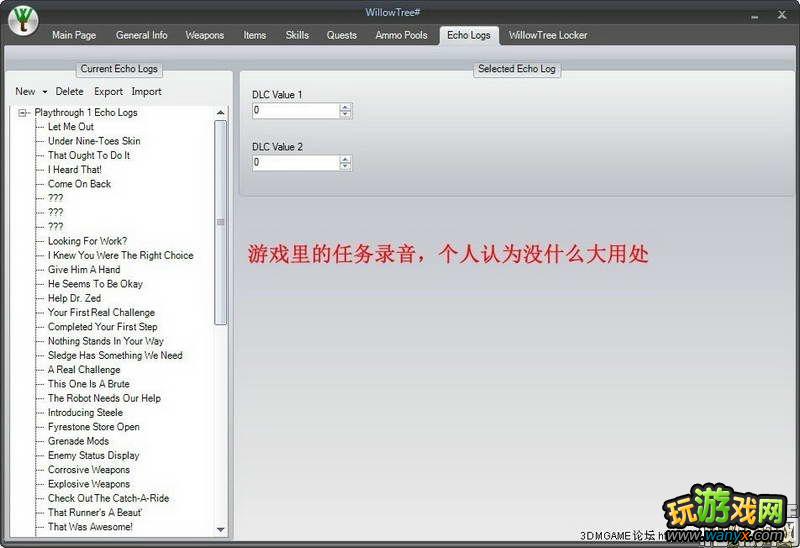Select Nothing Stands In Your Way
Screen dimensions: 800x548
pos(106,341)
